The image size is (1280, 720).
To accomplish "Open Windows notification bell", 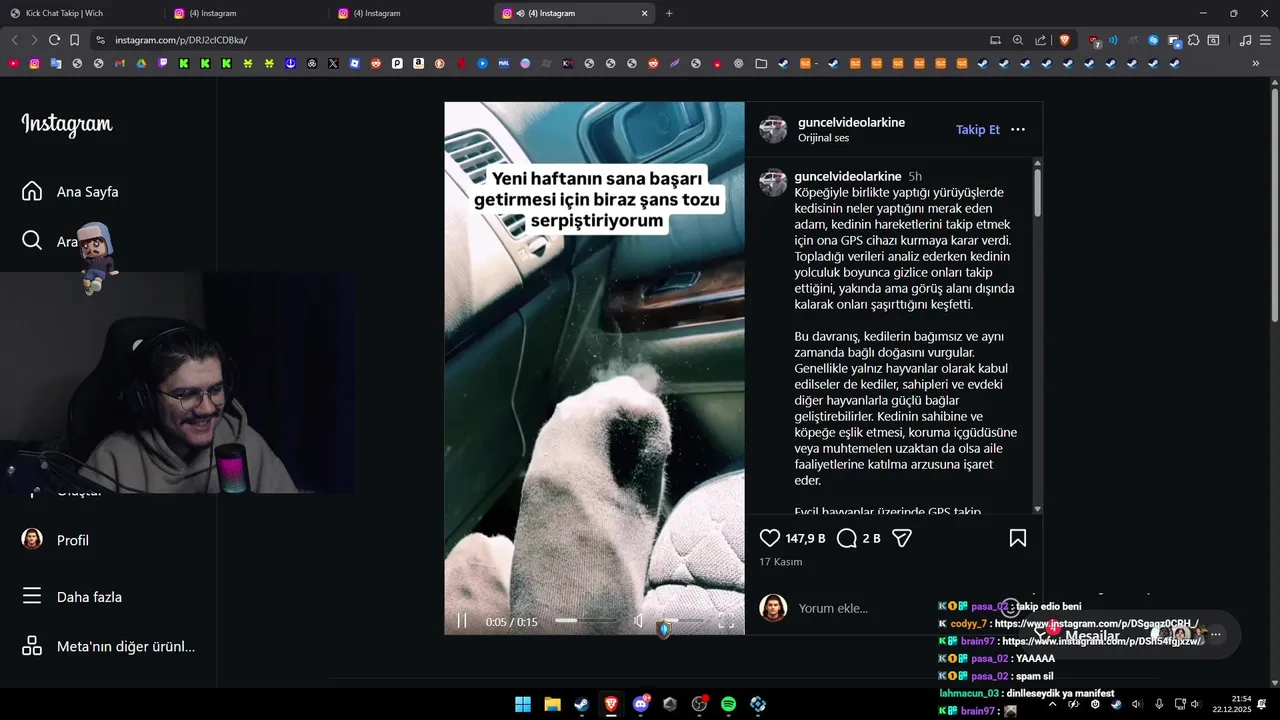I will (1262, 704).
